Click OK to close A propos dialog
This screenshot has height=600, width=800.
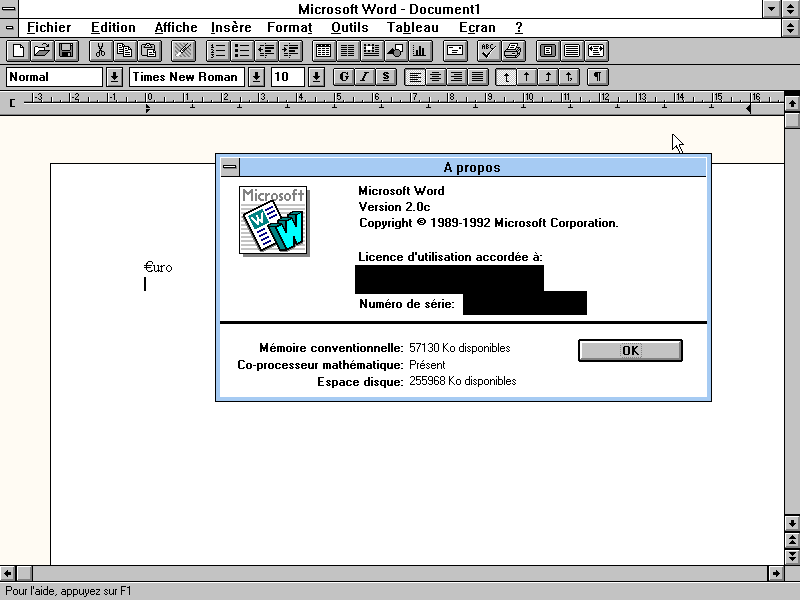[630, 351]
